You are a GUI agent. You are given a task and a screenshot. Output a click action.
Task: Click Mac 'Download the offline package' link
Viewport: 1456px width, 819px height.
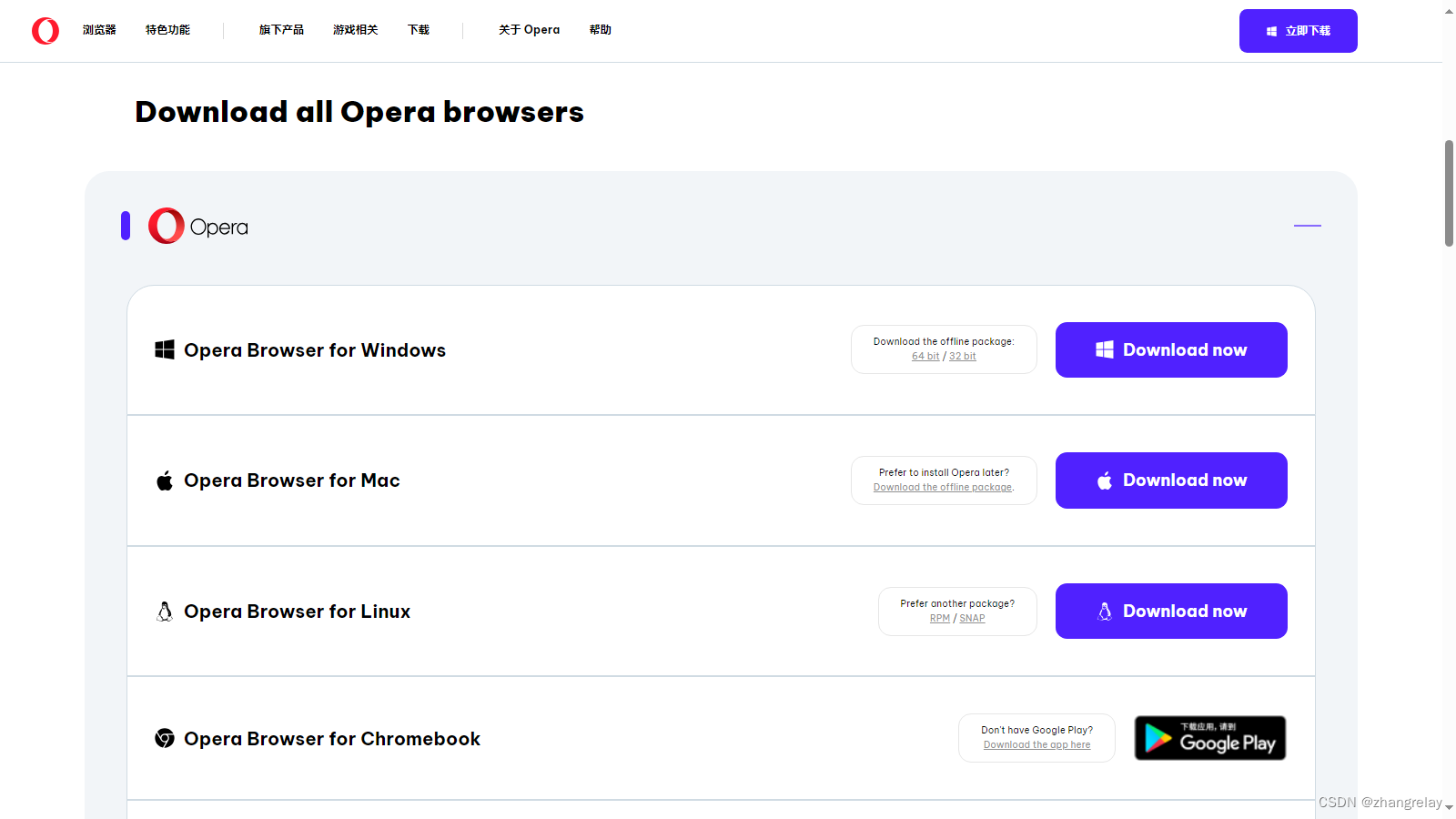[x=943, y=488]
